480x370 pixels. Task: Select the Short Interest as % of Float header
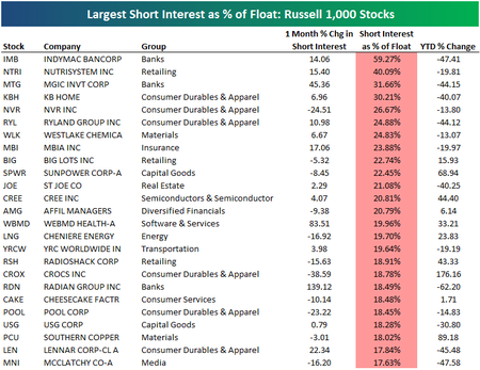[x=386, y=40]
